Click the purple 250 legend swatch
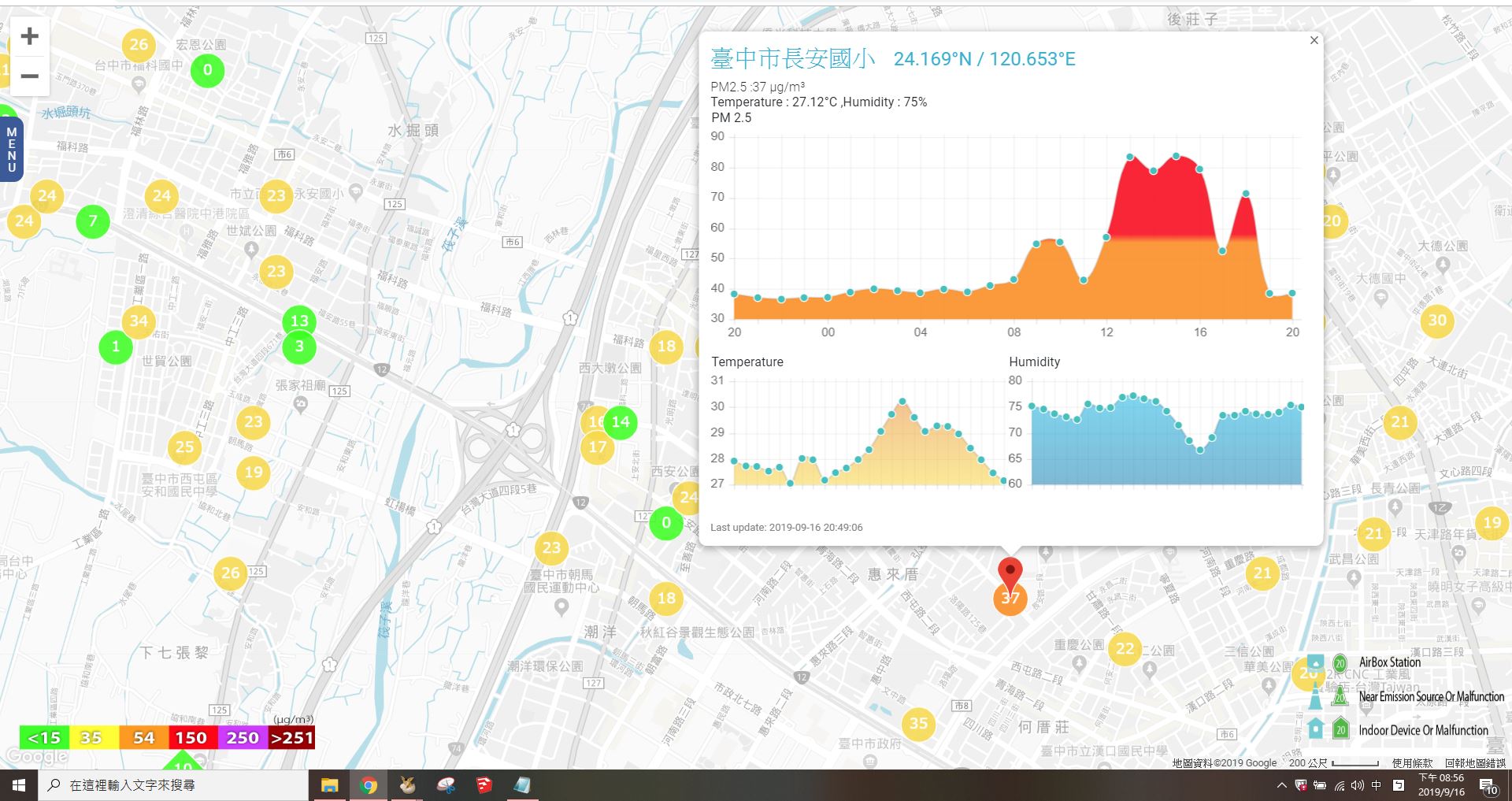Viewport: 1512px width, 801px height. pyautogui.click(x=242, y=738)
